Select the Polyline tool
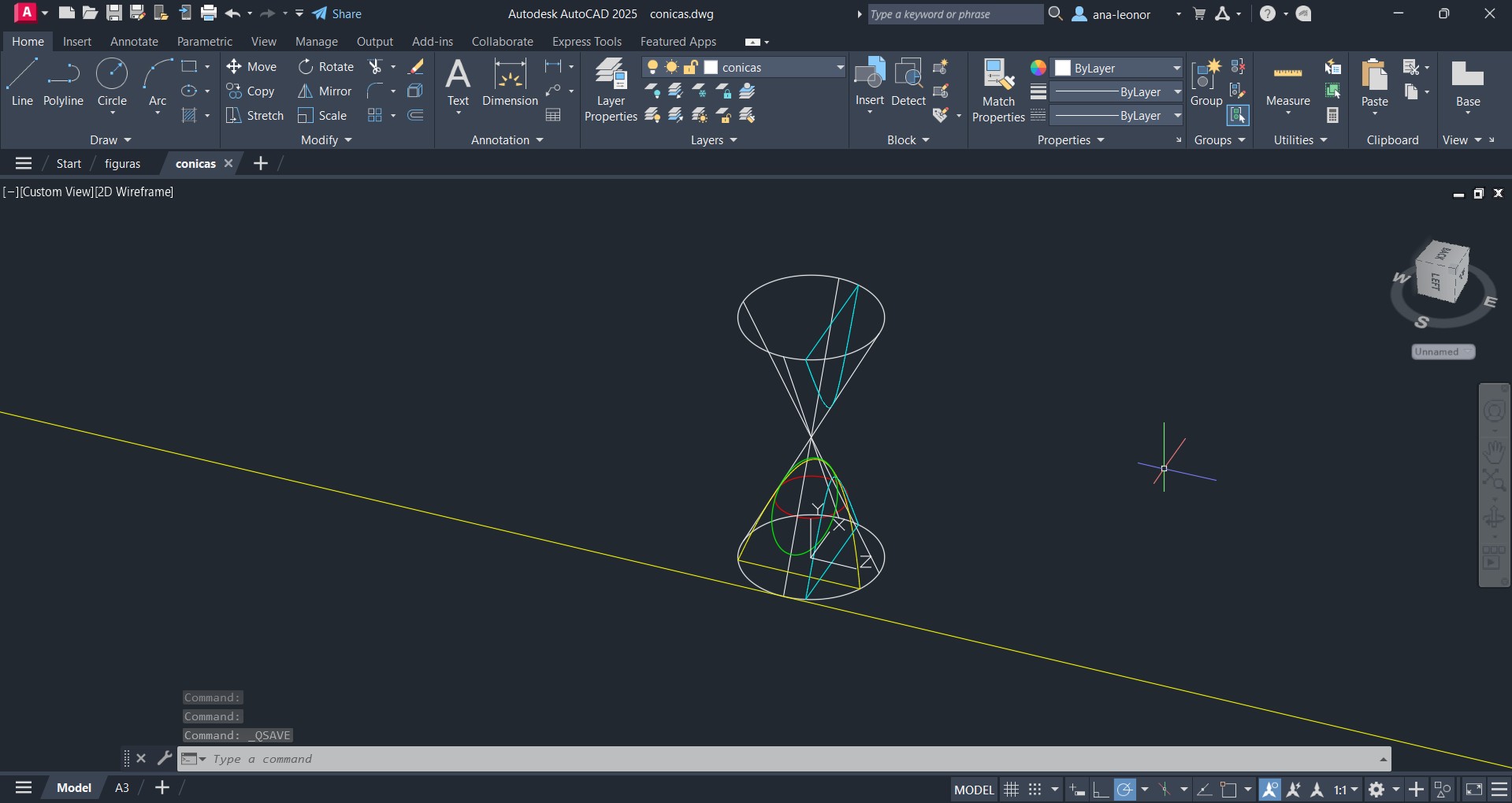The image size is (1512, 803). pyautogui.click(x=63, y=82)
